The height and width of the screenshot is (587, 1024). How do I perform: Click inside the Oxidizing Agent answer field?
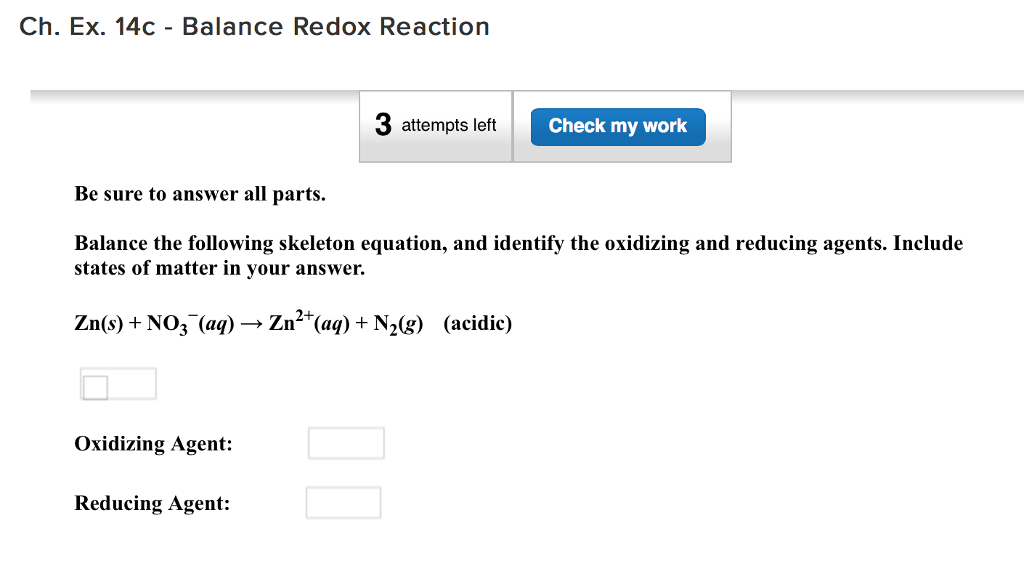(345, 442)
